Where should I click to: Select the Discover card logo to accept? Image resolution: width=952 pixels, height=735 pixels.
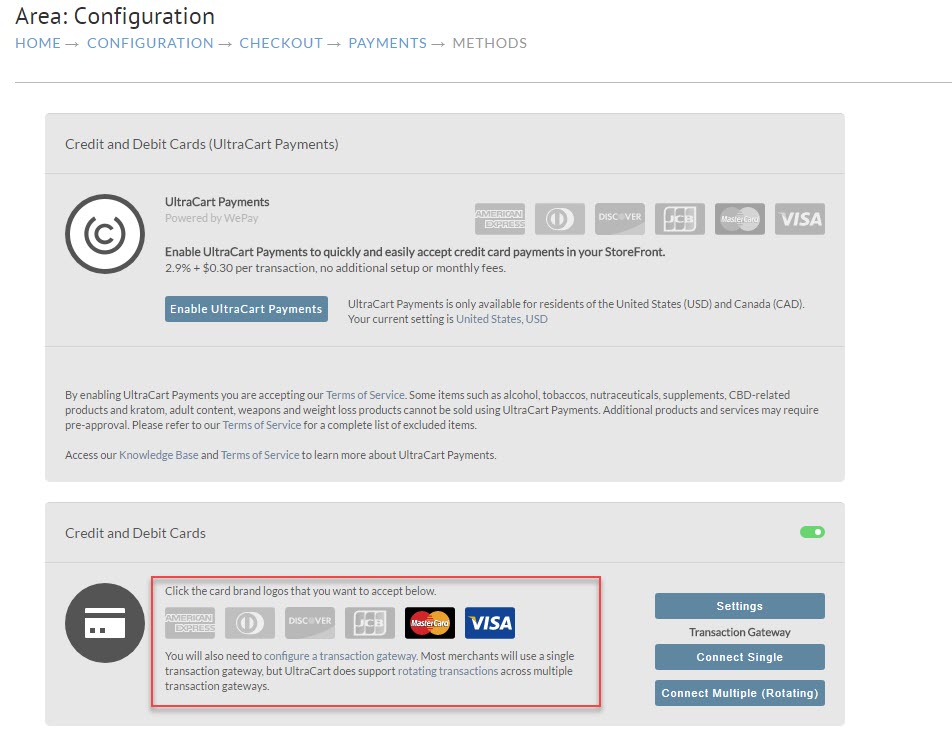(x=310, y=623)
